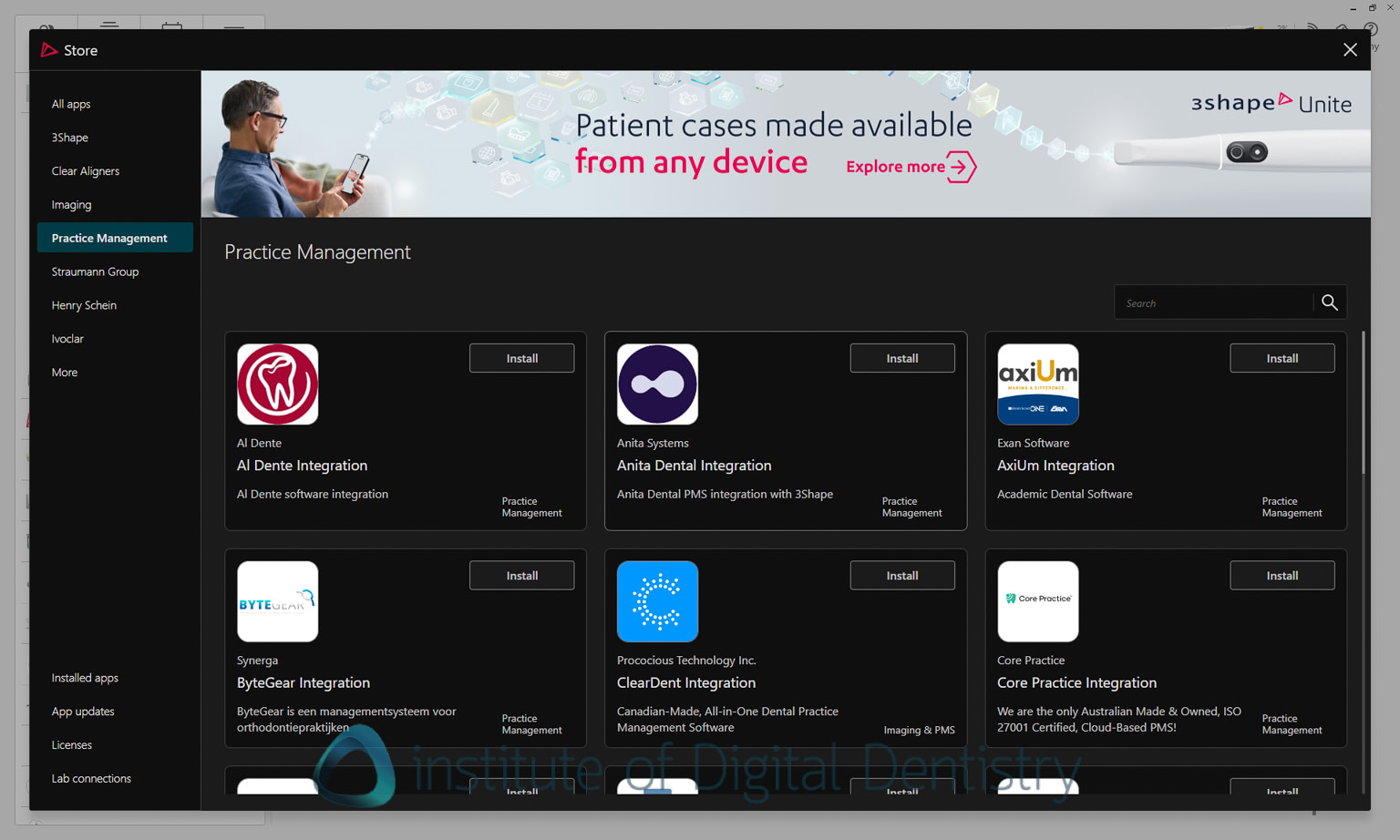Install the Al Dente Integration app

tap(521, 357)
